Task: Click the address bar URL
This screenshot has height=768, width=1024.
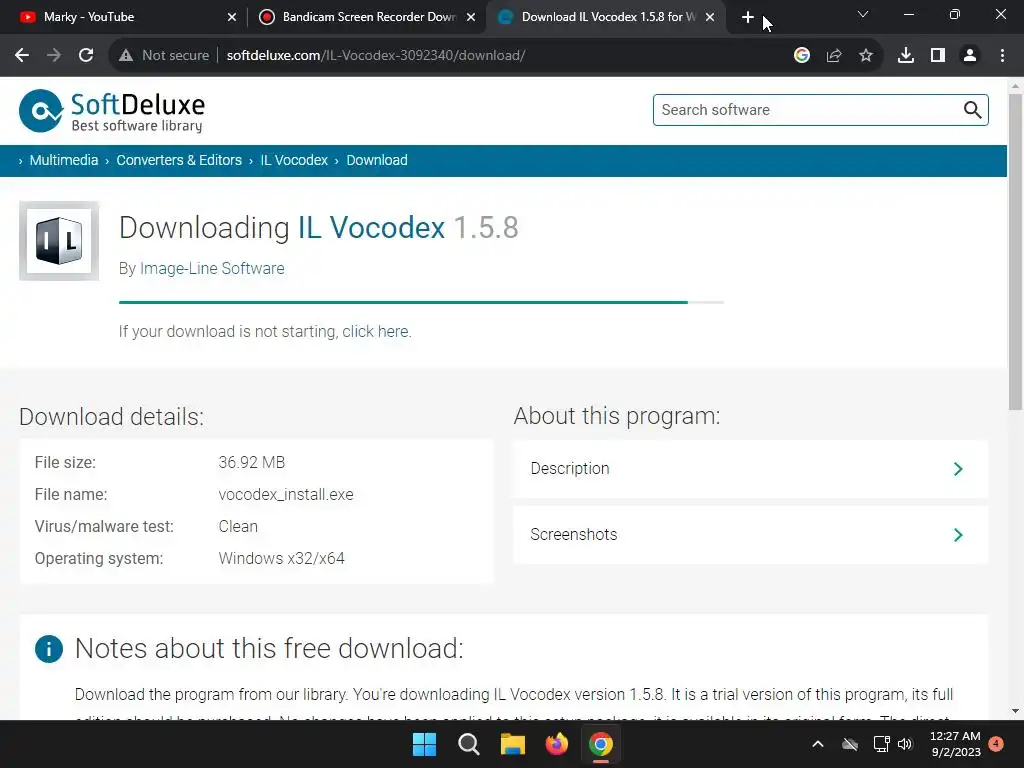Action: pyautogui.click(x=376, y=56)
